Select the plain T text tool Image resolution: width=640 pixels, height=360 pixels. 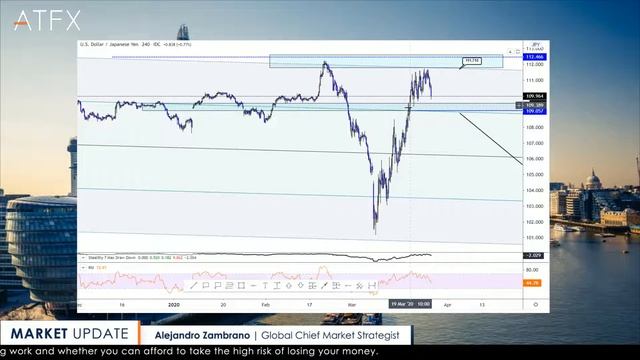click(265, 286)
